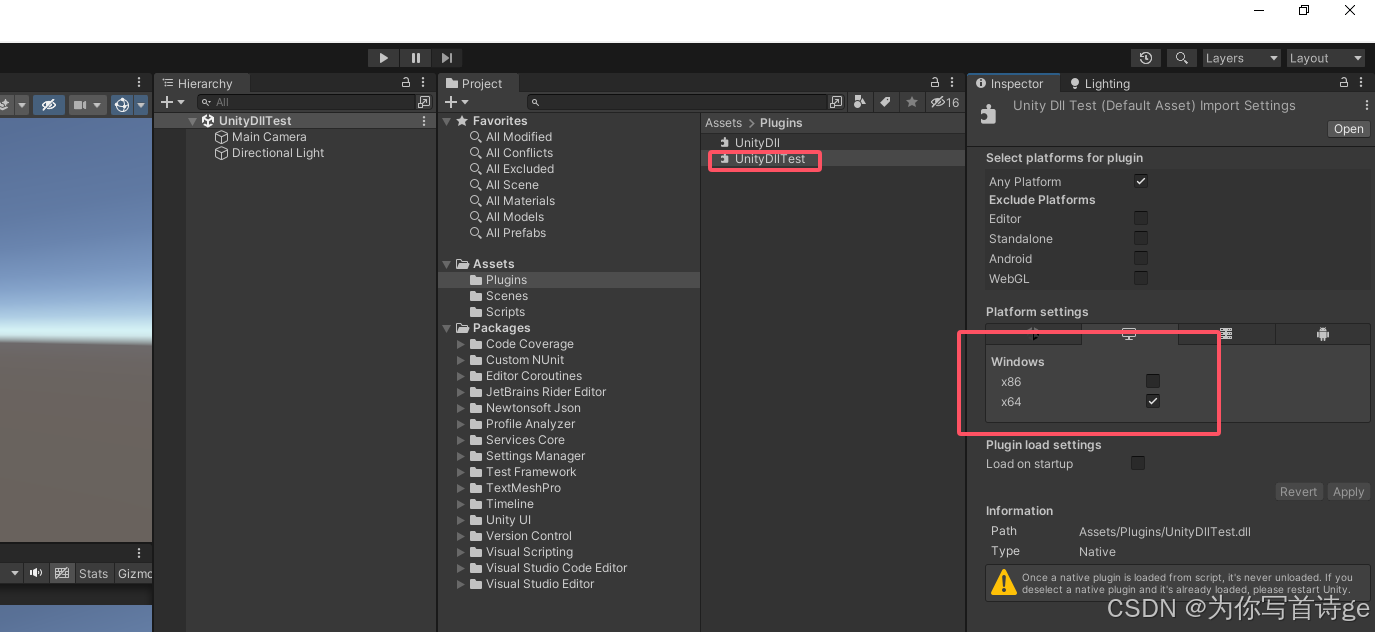This screenshot has width=1375, height=632.
Task: Select Directional Light in Hierarchy
Action: (278, 153)
